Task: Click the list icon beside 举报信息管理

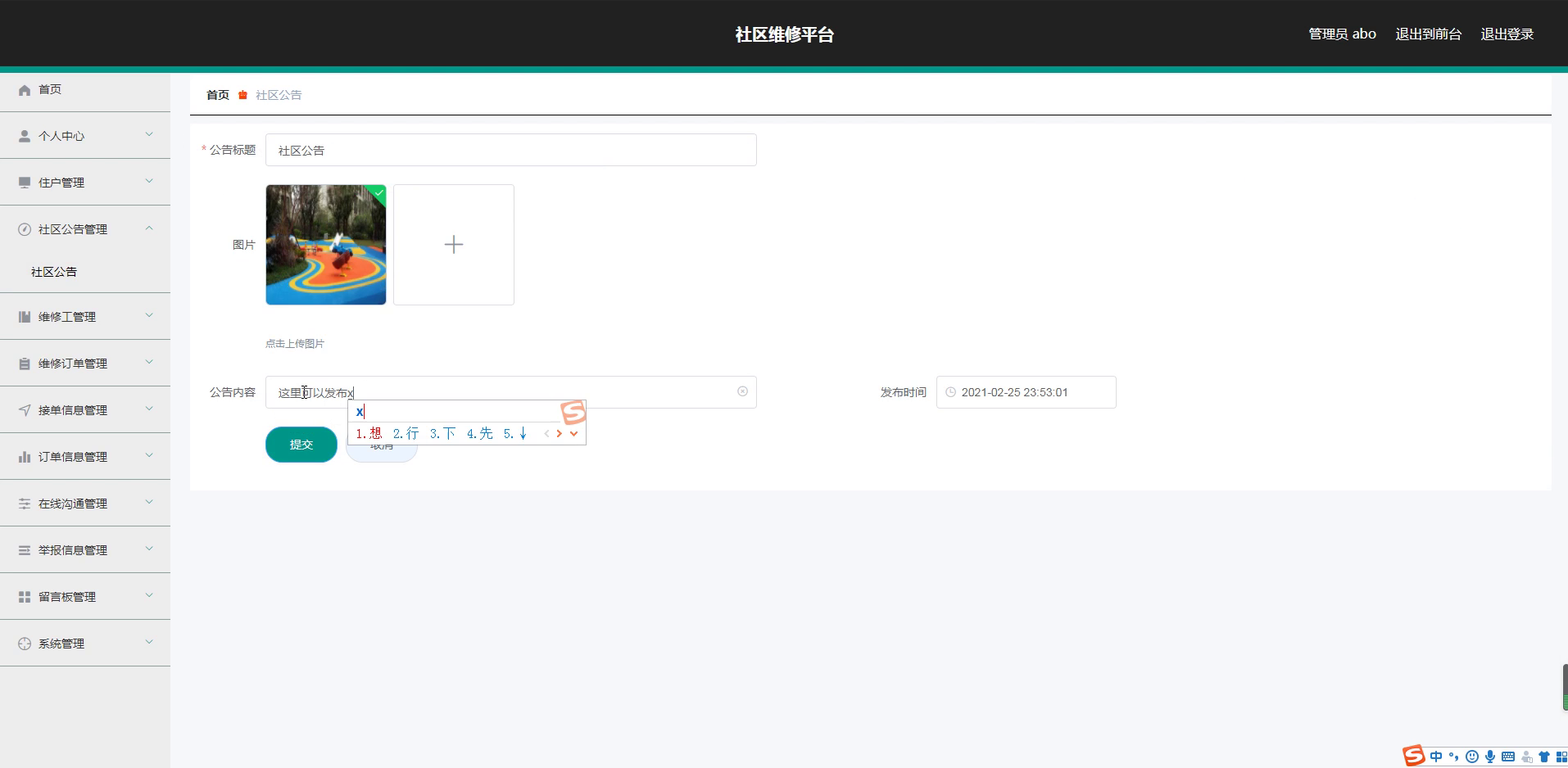Action: point(25,550)
